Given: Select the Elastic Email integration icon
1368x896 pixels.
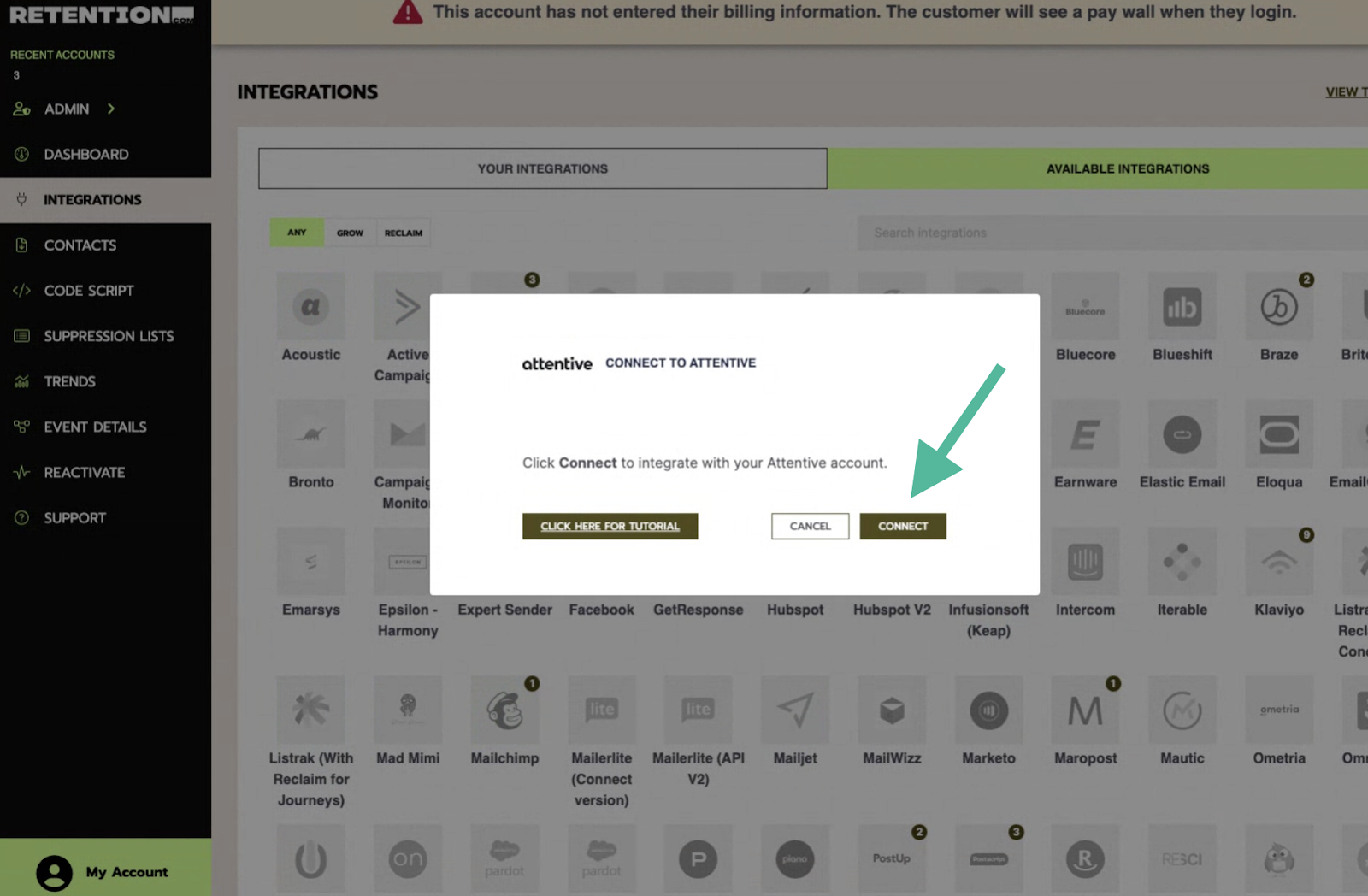Looking at the screenshot, I should point(1182,433).
